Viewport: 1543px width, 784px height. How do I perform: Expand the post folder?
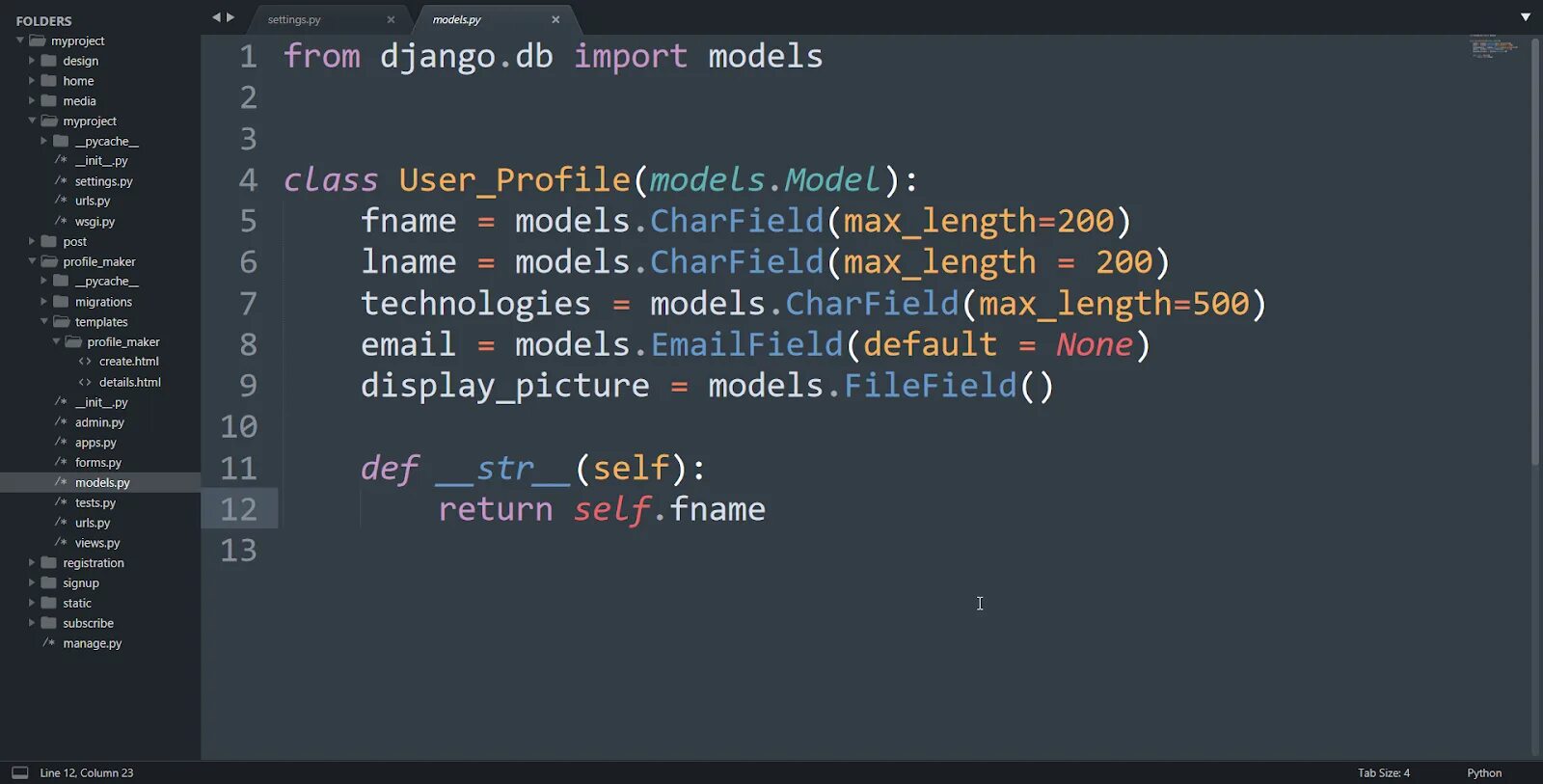pos(32,241)
